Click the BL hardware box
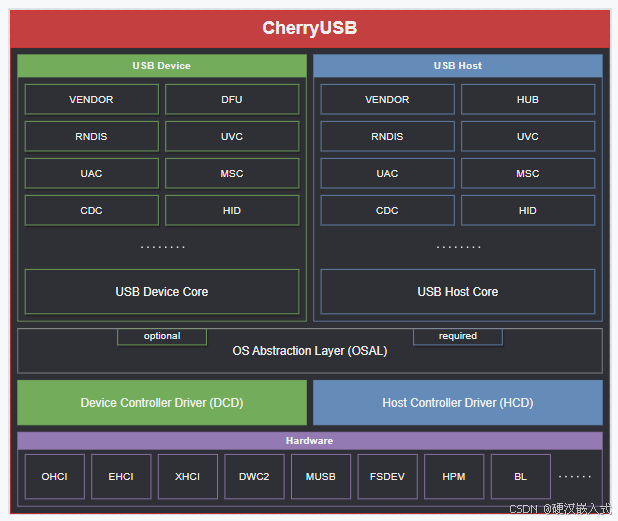Viewport: 618px width, 521px height. (x=521, y=476)
